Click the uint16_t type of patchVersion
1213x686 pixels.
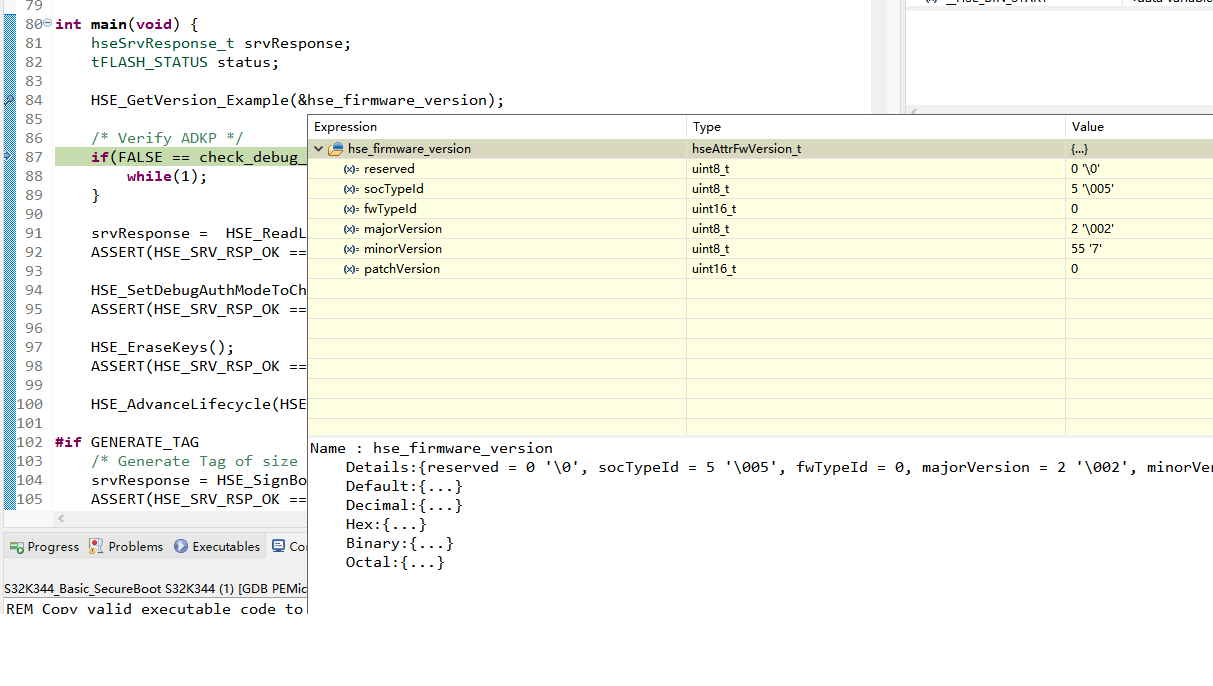(x=714, y=269)
